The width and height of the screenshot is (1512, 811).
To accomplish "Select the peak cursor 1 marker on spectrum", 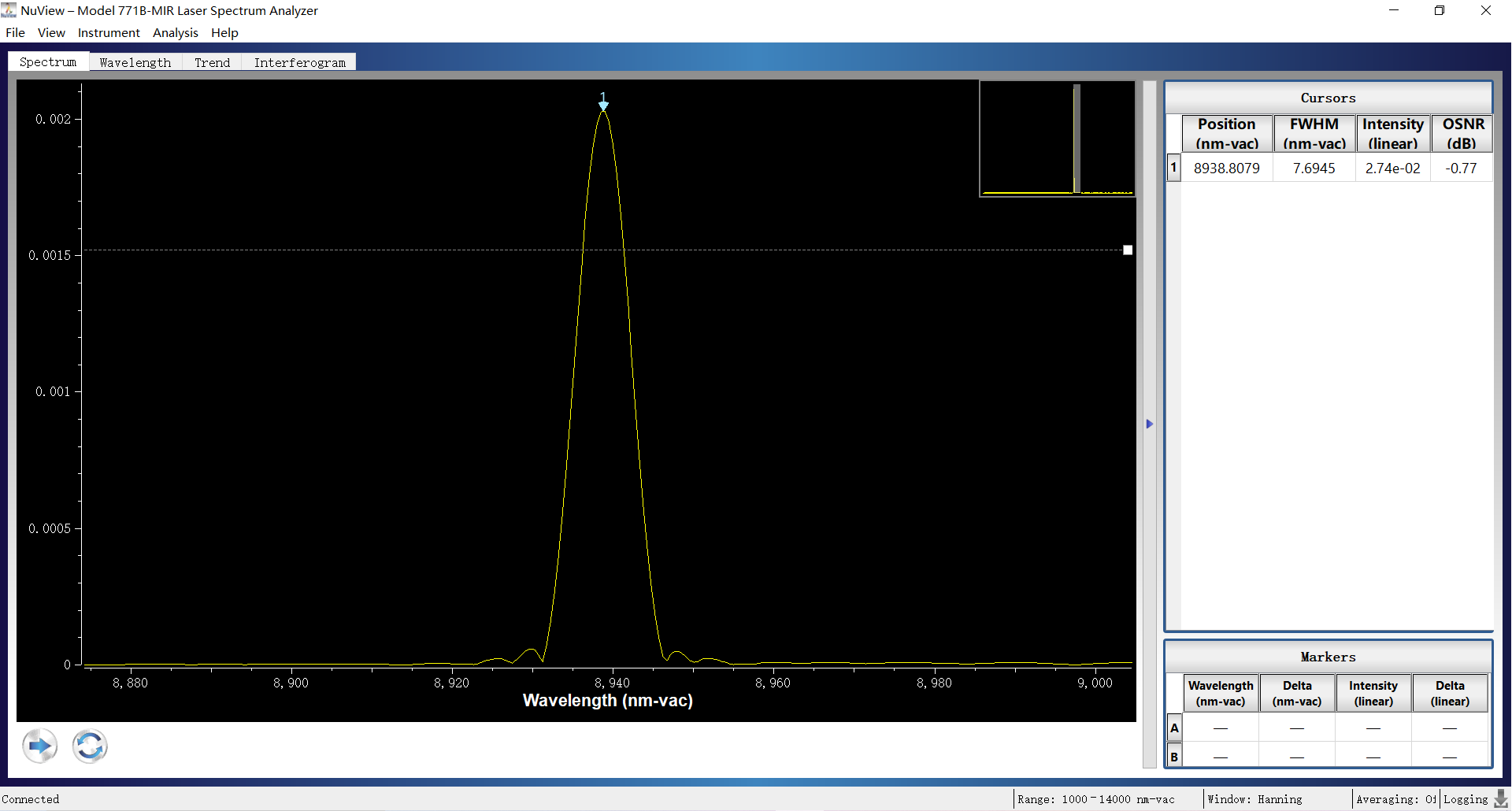I will [x=603, y=102].
